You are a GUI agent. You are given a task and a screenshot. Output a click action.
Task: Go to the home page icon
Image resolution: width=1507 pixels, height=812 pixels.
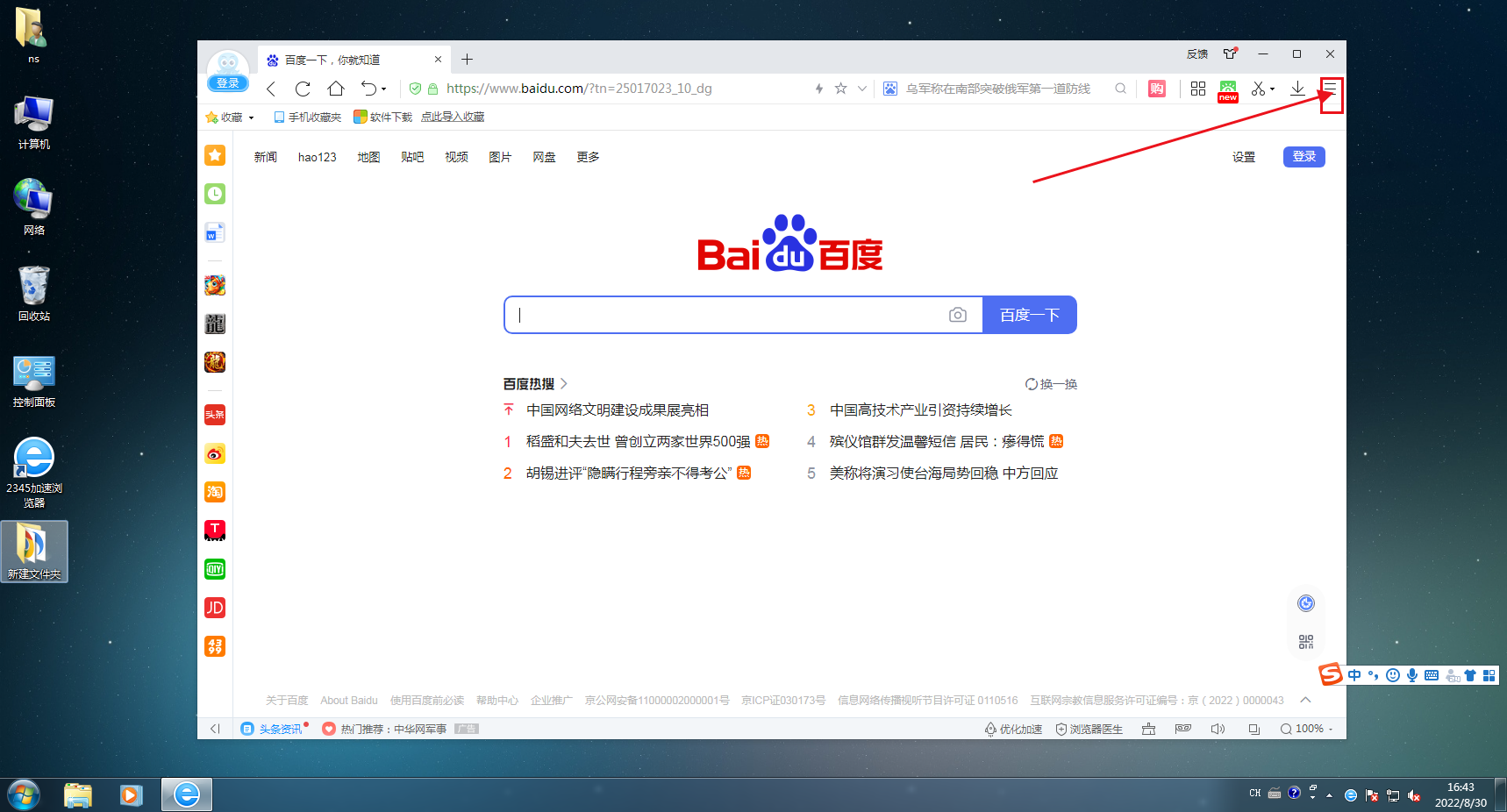click(x=336, y=89)
